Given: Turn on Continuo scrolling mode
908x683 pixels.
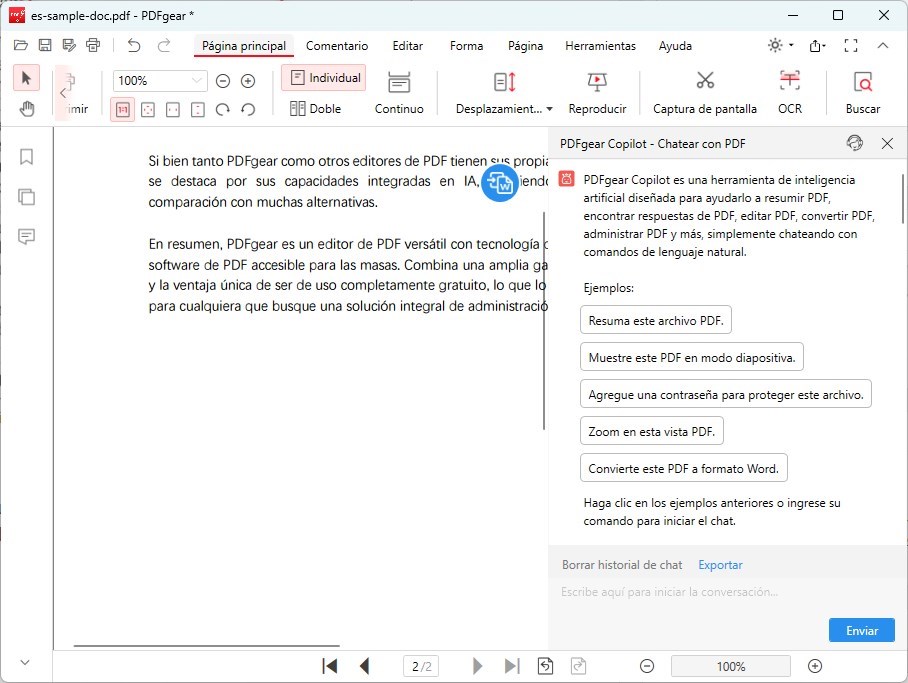Looking at the screenshot, I should coord(399,93).
